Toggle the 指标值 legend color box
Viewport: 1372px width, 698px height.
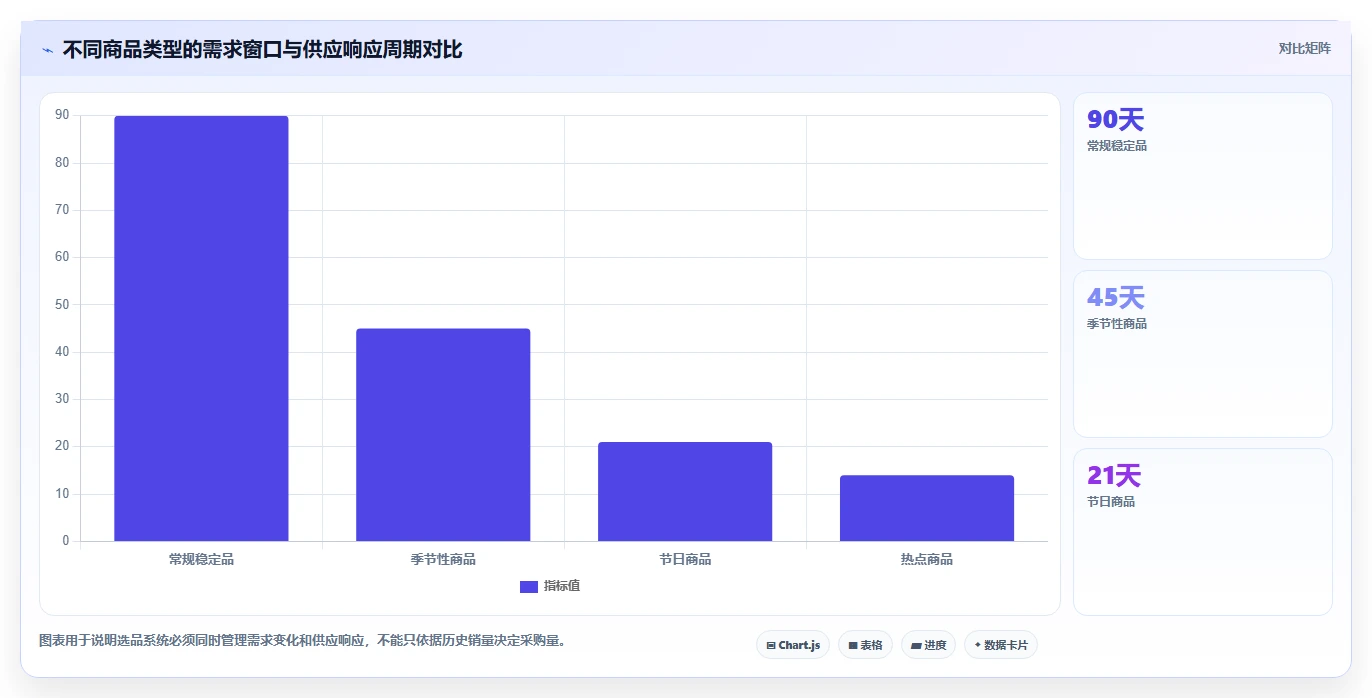point(529,586)
